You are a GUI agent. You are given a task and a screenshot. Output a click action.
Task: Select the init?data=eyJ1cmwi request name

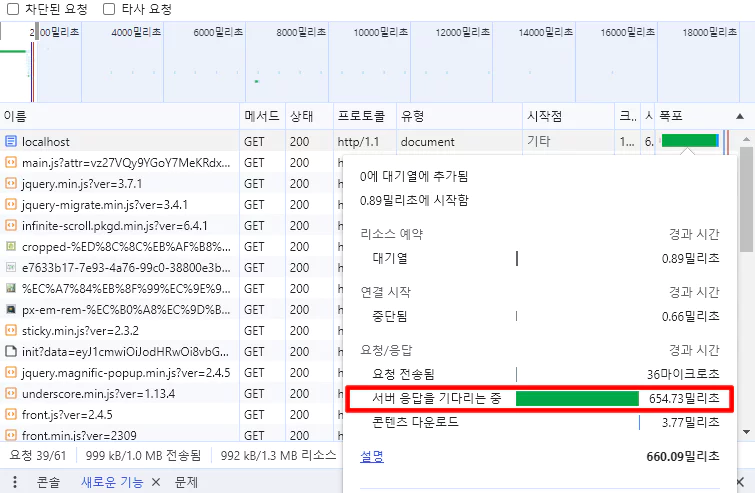[125, 351]
